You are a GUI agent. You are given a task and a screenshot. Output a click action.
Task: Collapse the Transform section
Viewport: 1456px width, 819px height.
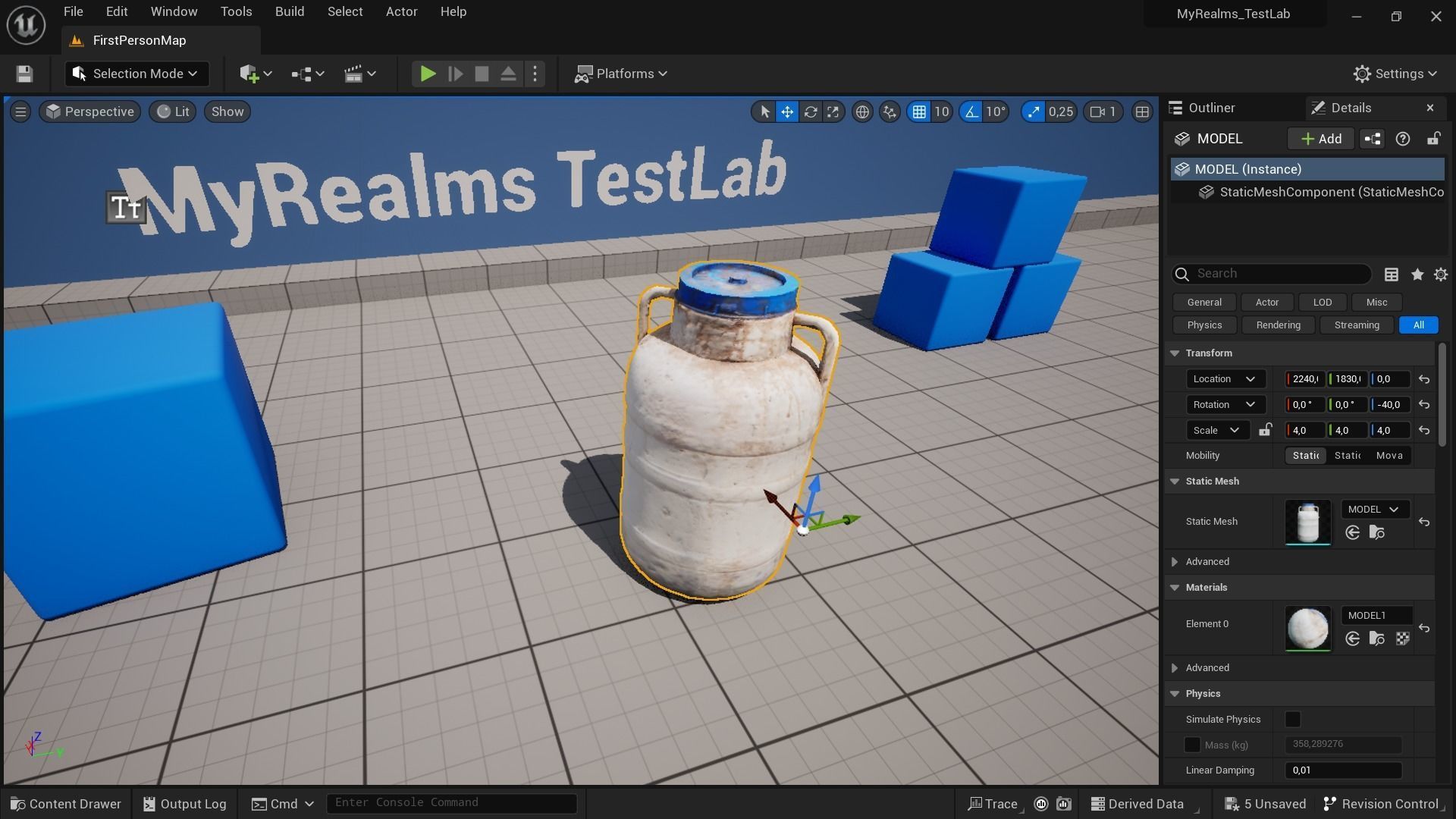coord(1175,353)
